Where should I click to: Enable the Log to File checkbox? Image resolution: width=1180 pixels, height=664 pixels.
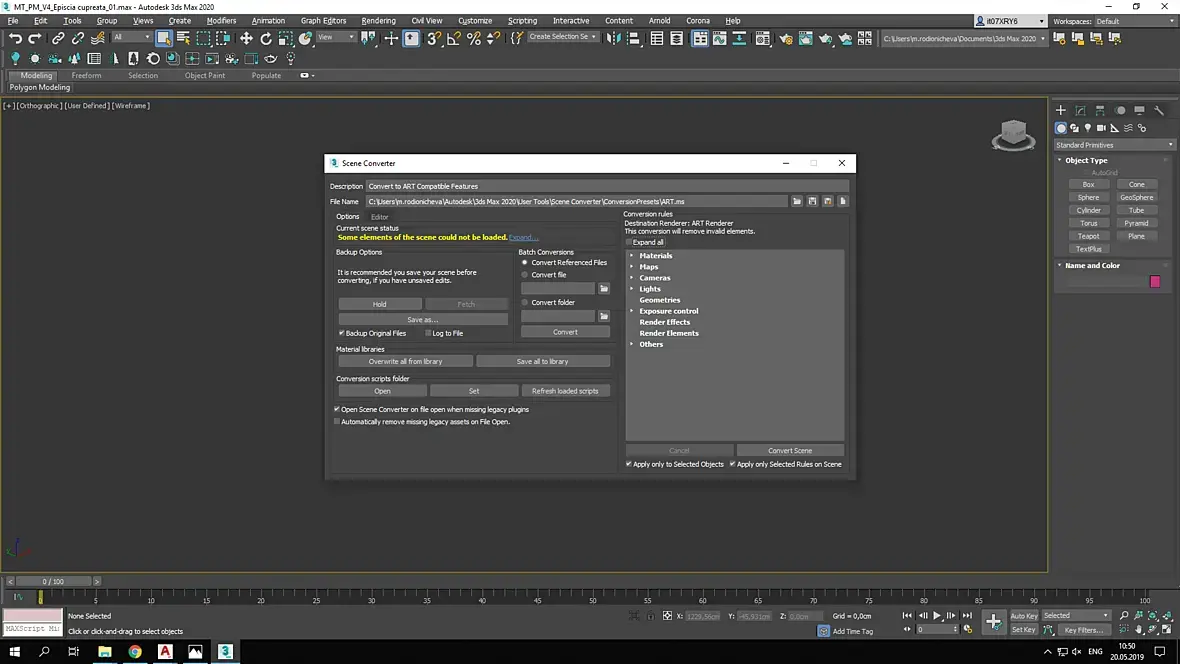pos(428,333)
